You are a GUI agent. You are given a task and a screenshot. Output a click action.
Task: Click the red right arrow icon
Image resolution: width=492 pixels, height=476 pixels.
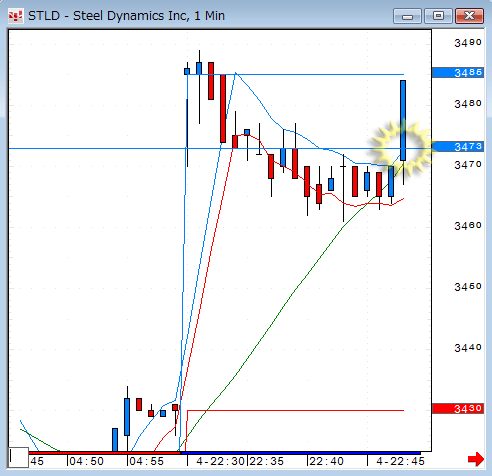tap(476, 460)
